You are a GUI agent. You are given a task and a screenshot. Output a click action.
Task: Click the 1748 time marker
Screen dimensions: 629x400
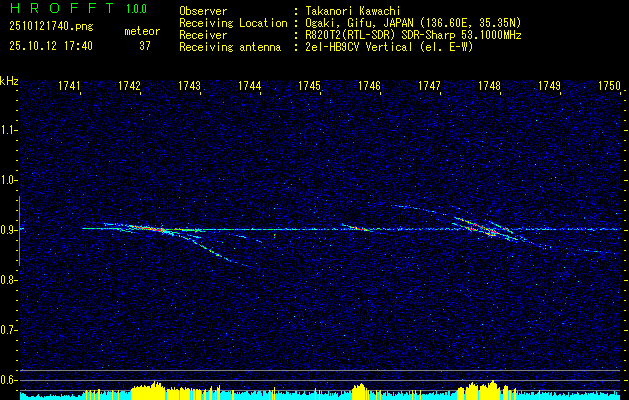point(490,86)
